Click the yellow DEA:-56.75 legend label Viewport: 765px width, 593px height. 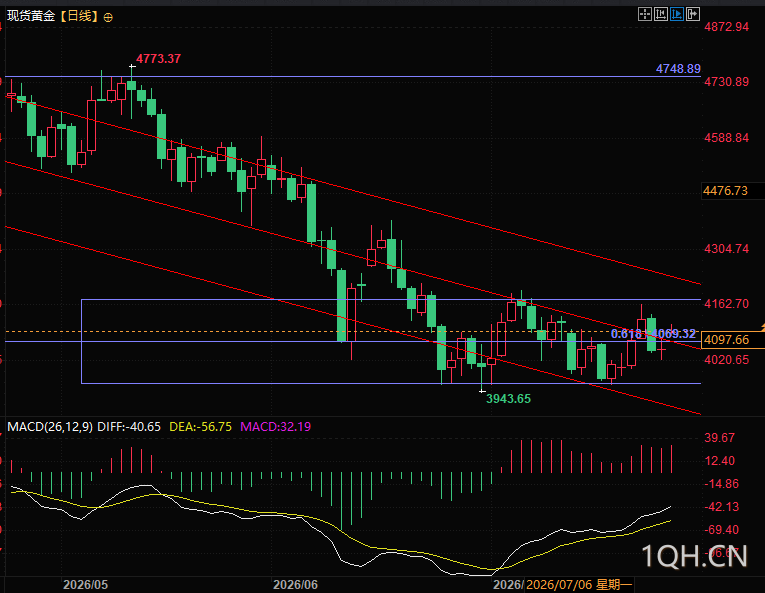pyautogui.click(x=201, y=427)
